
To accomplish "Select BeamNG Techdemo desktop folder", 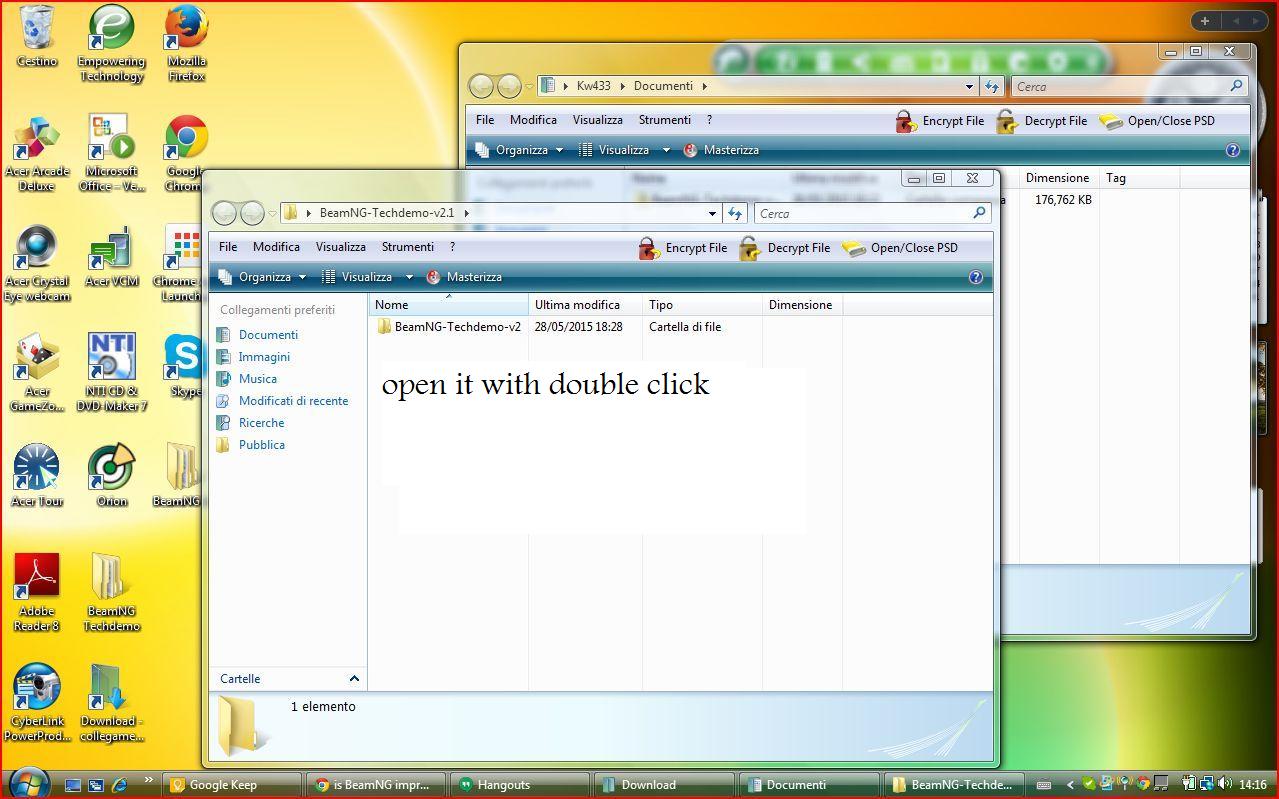I will tap(111, 592).
